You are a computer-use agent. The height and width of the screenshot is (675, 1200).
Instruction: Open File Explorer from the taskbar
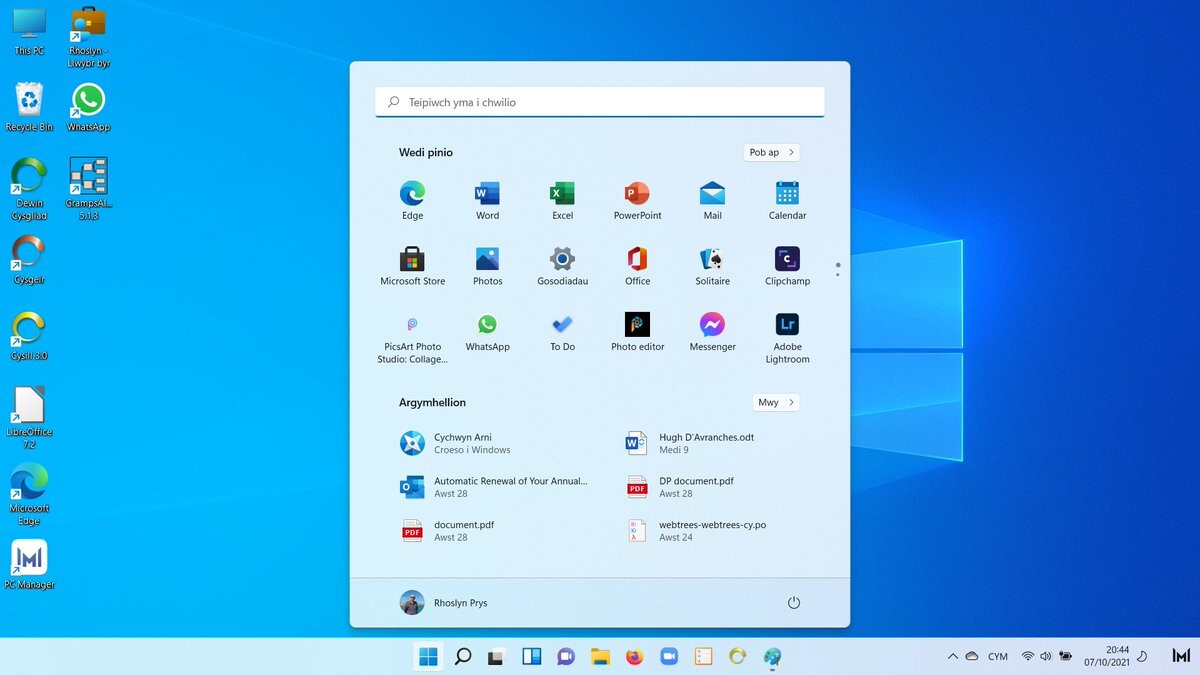[600, 656]
